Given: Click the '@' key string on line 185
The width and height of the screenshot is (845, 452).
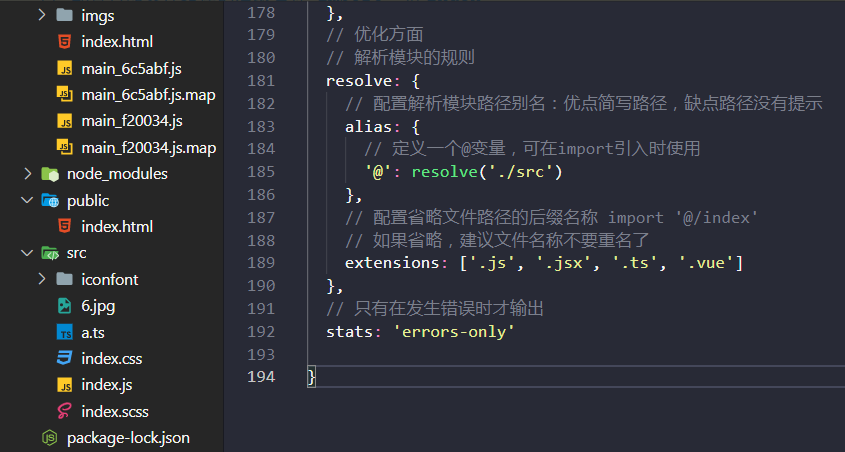Looking at the screenshot, I should [x=378, y=172].
